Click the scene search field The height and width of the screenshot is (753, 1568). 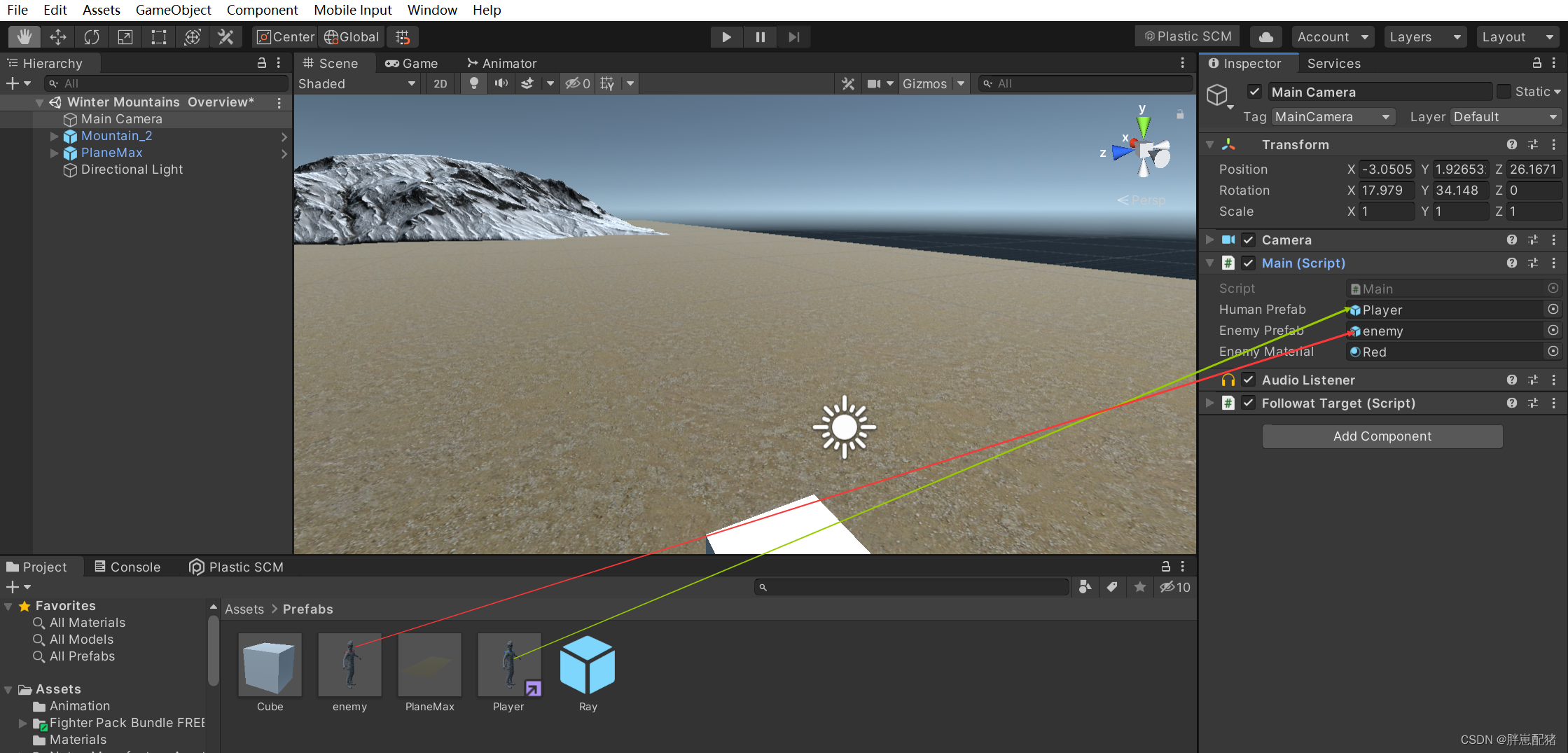tap(1085, 83)
